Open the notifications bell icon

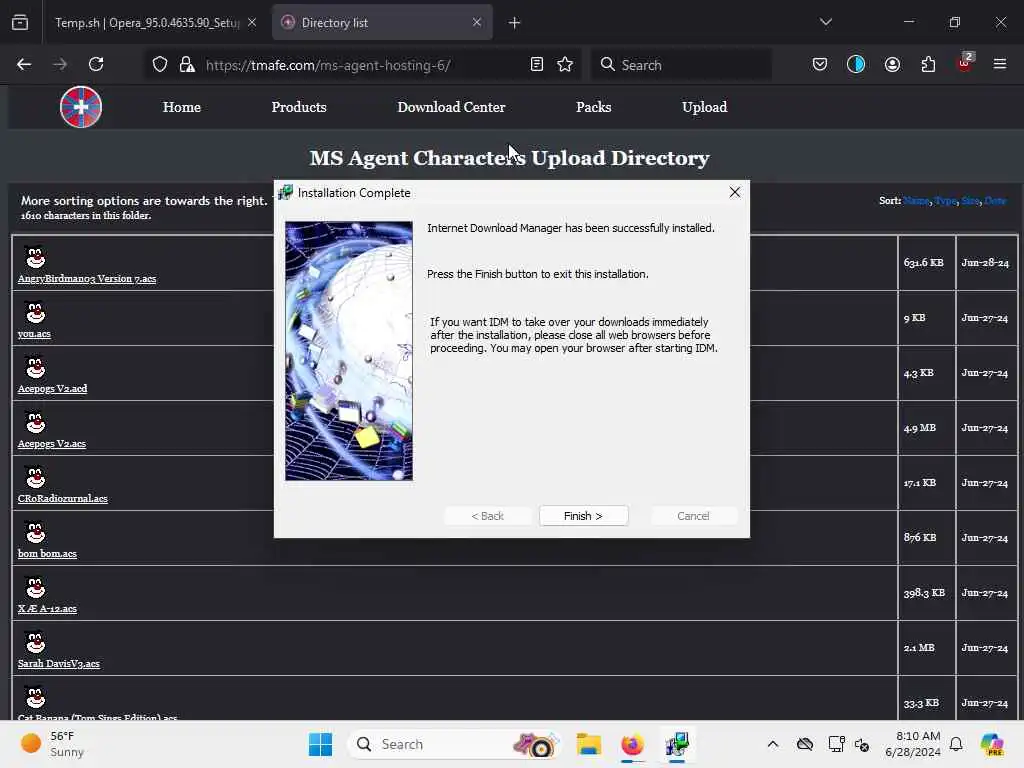pyautogui.click(x=956, y=744)
